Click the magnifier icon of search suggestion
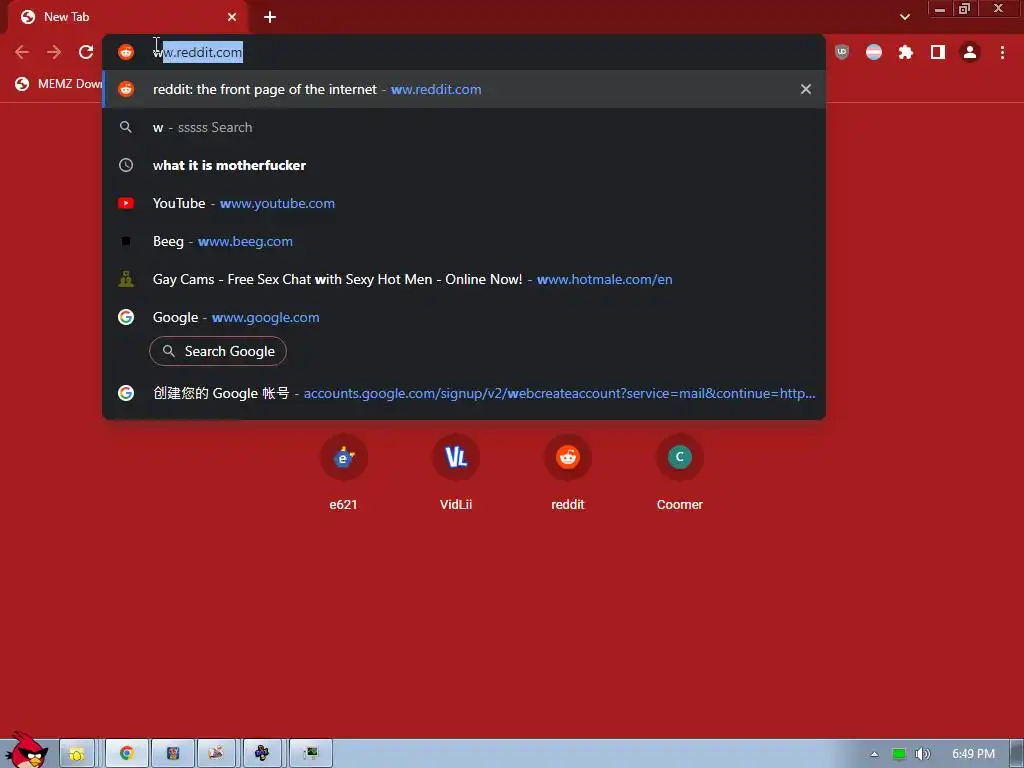Viewport: 1024px width, 768px height. 126,127
